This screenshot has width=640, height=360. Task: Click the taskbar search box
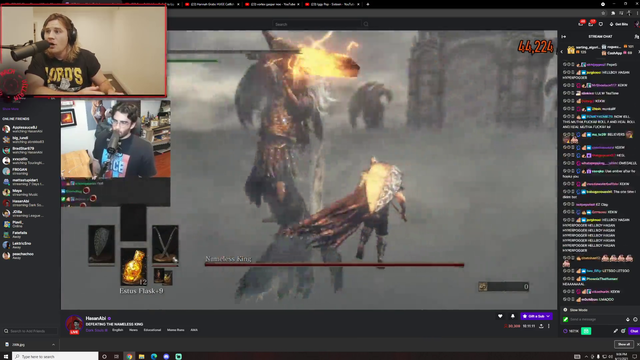click(55, 356)
